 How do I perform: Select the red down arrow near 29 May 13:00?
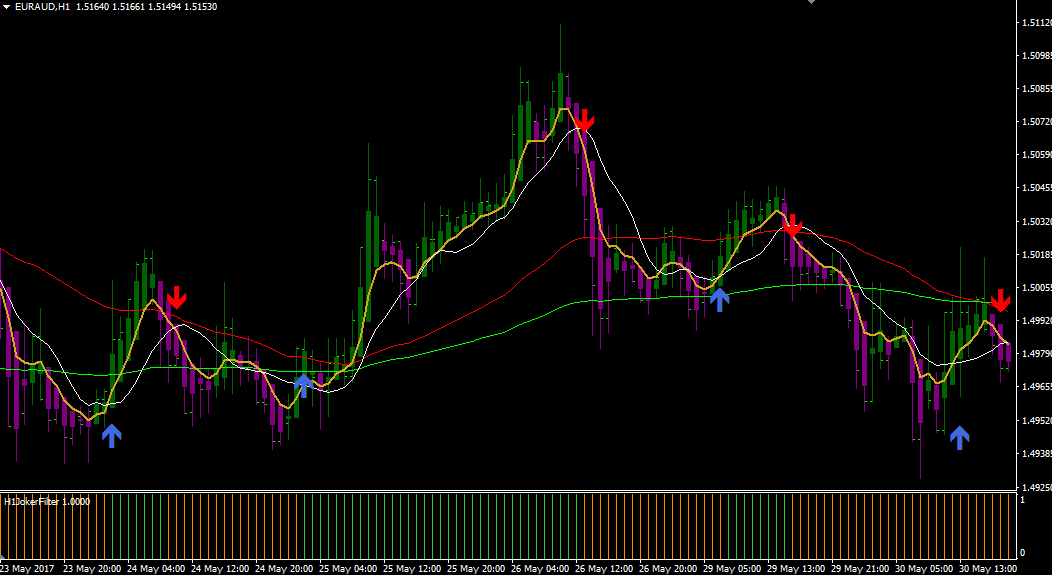pyautogui.click(x=792, y=225)
